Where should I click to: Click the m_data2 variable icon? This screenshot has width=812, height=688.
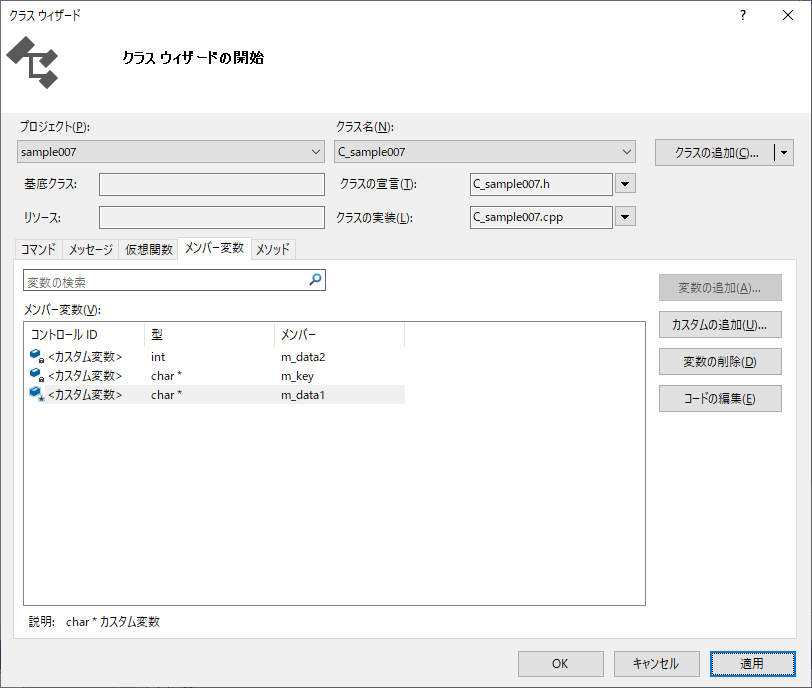pyautogui.click(x=37, y=356)
